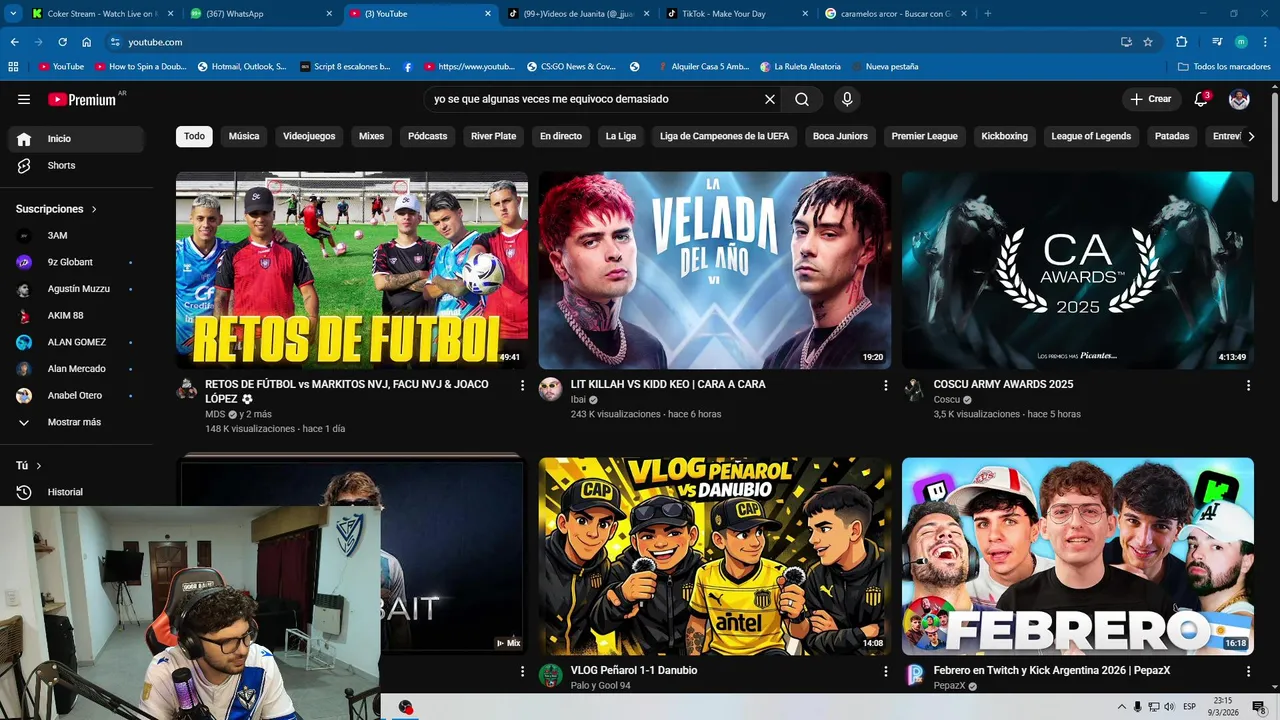
Task: Show more category chips with the arrow
Action: coord(1251,136)
